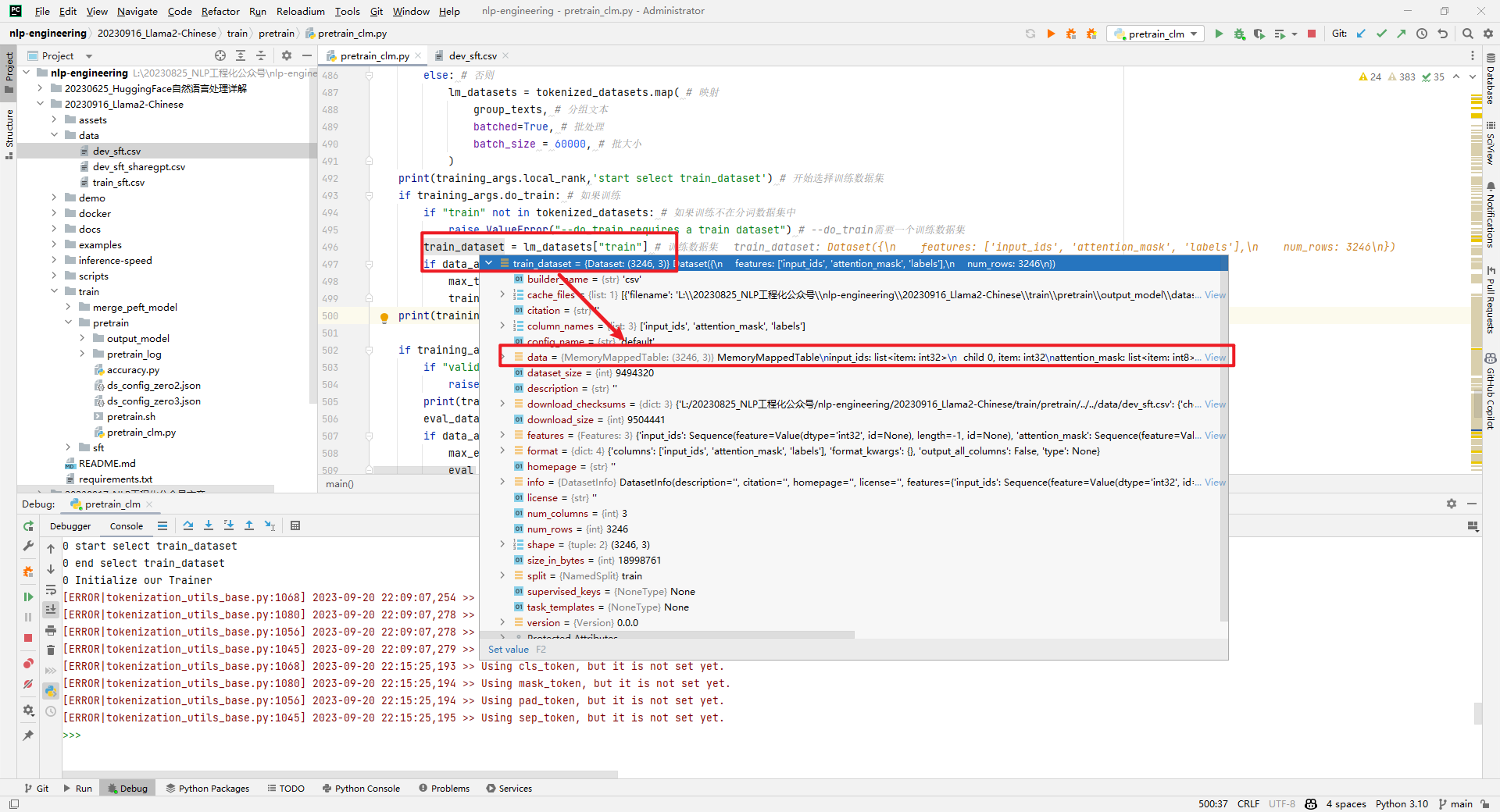Screen dimensions: 1500x812
Task: Stop the run with the red square in the top toolbar
Action: click(1312, 34)
